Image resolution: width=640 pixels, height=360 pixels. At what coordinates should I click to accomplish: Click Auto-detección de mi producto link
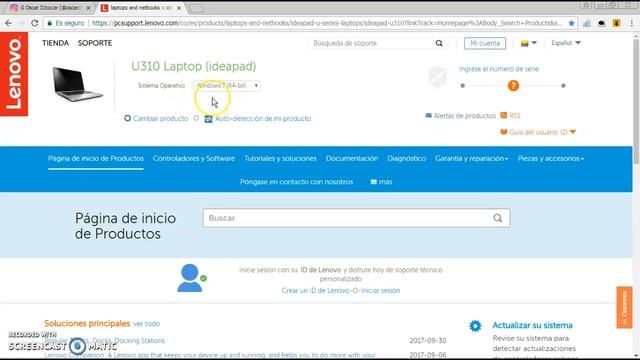[263, 118]
